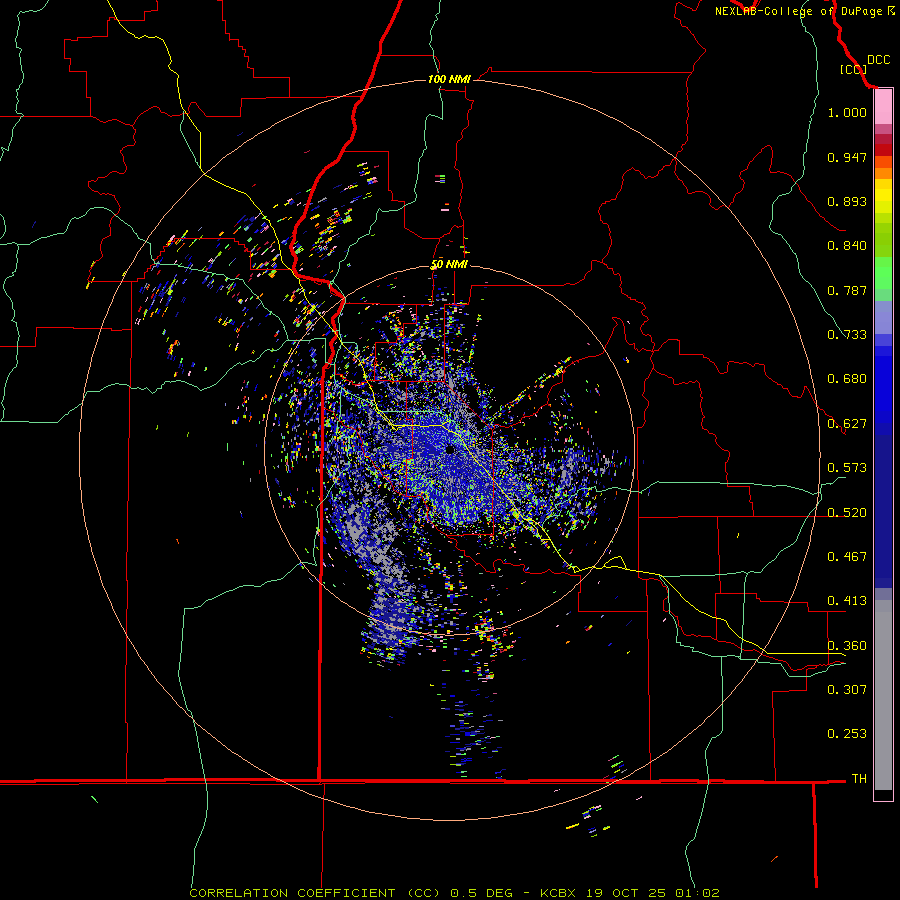Image resolution: width=900 pixels, height=900 pixels.
Task: Pick the olive-green color band near 0.840
Action: 883,239
